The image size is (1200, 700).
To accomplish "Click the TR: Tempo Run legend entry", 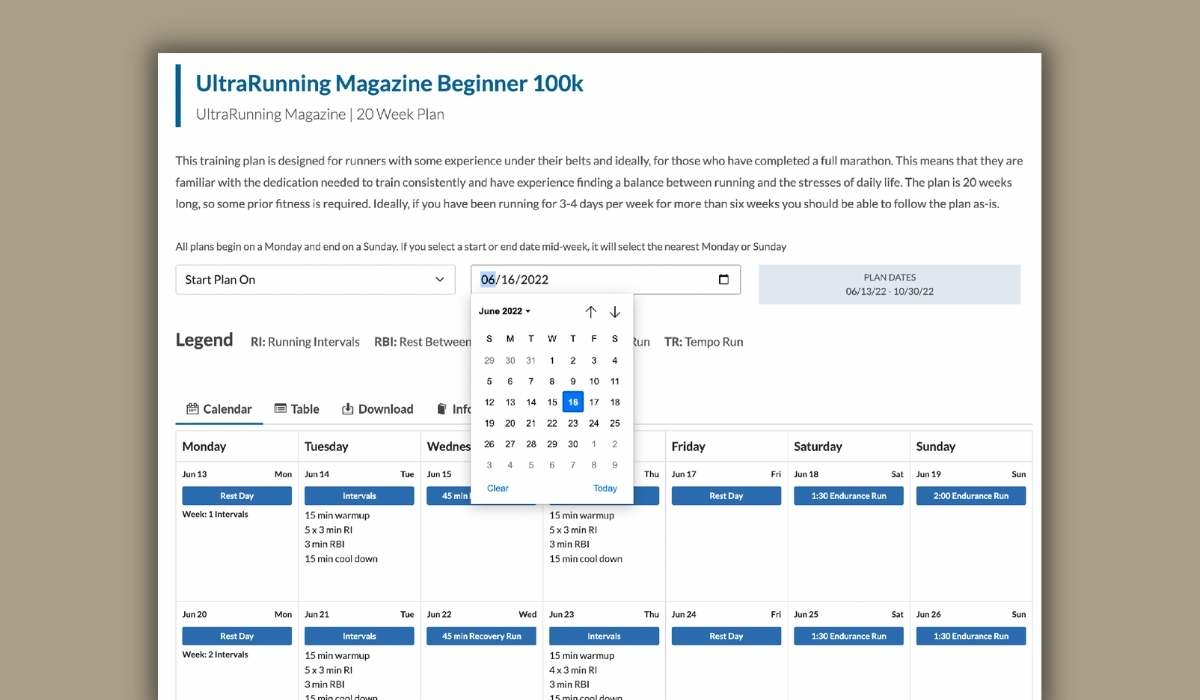I will [x=704, y=342].
